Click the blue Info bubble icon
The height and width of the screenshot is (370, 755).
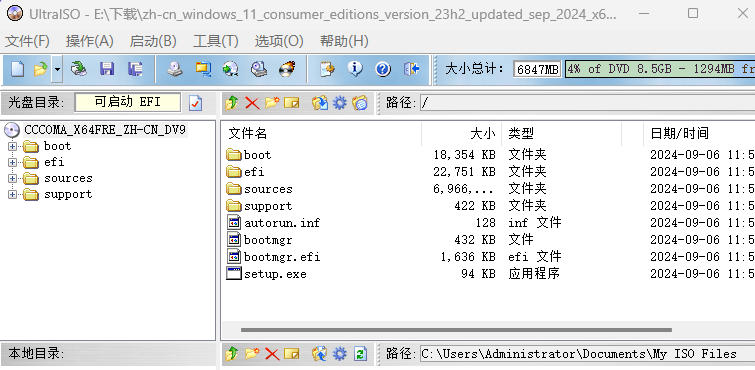[x=355, y=69]
